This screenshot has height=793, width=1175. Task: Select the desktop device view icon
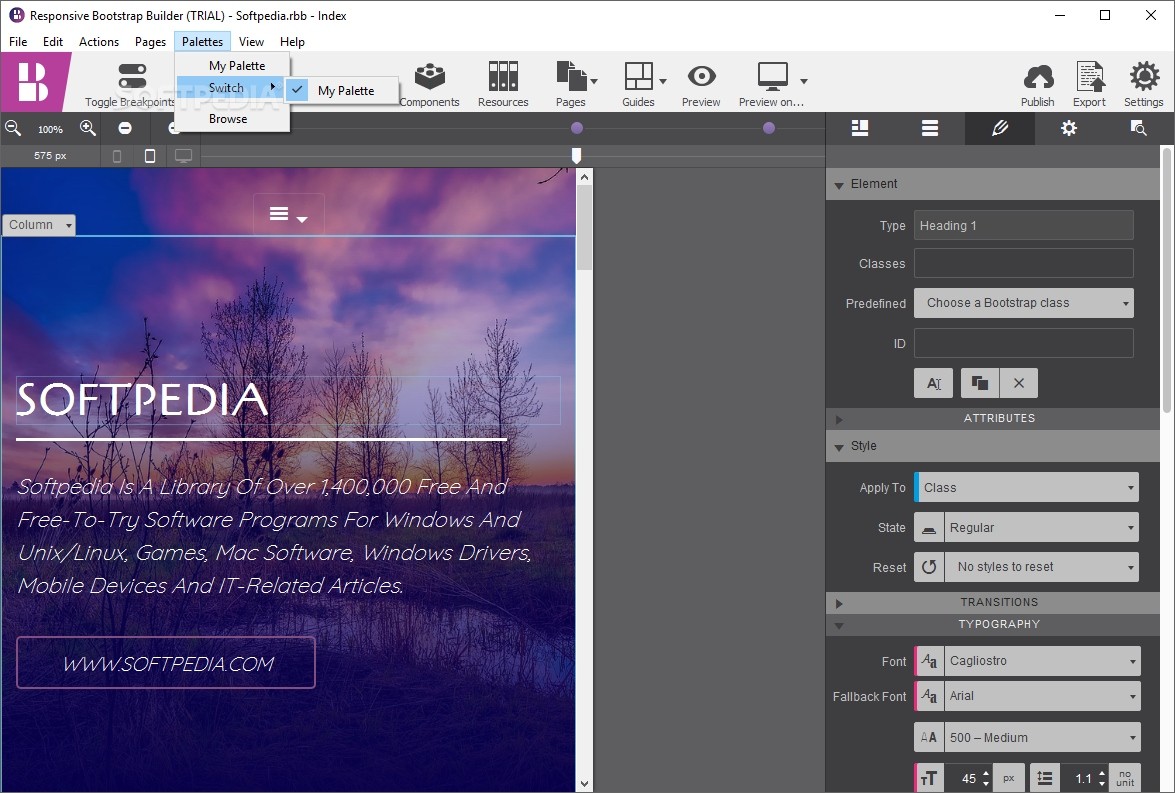tap(184, 156)
